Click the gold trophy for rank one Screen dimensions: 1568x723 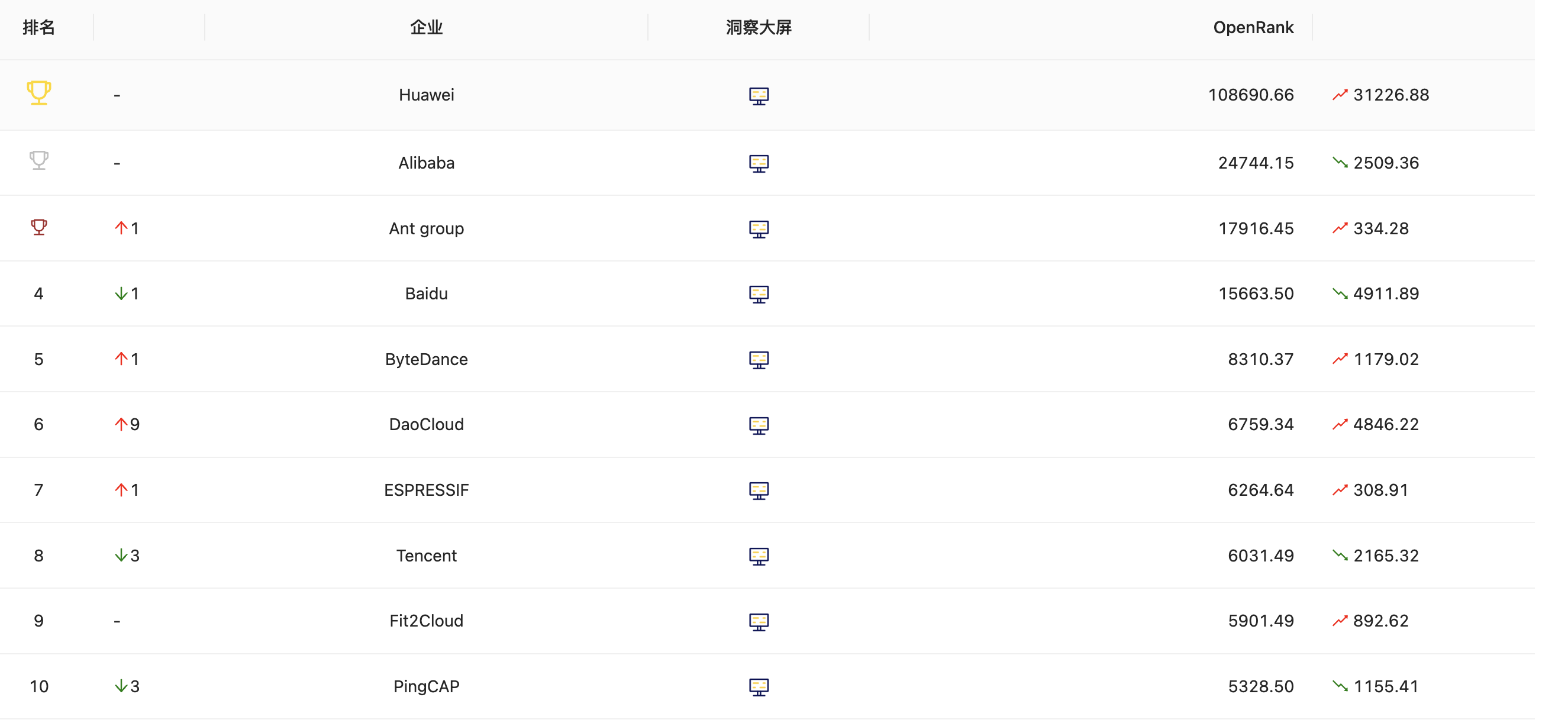tap(39, 93)
